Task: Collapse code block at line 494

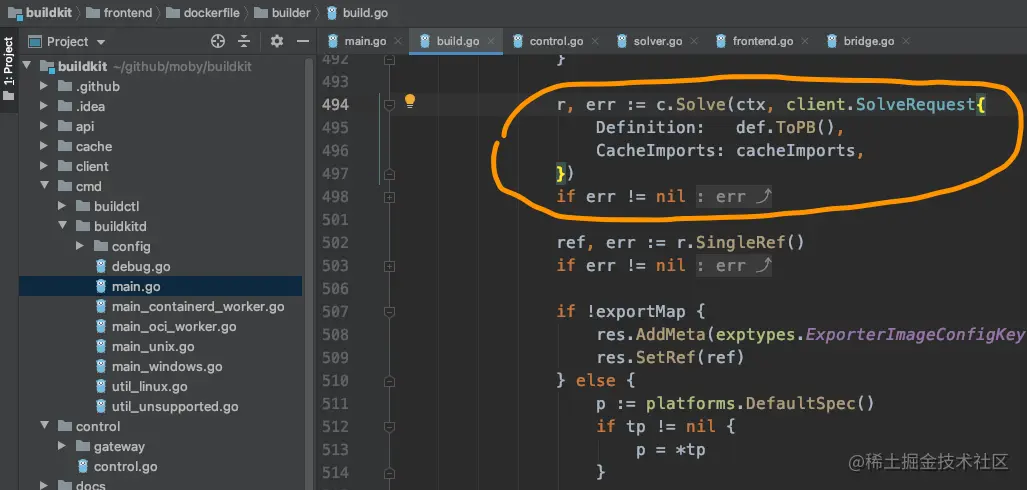Action: tap(389, 105)
